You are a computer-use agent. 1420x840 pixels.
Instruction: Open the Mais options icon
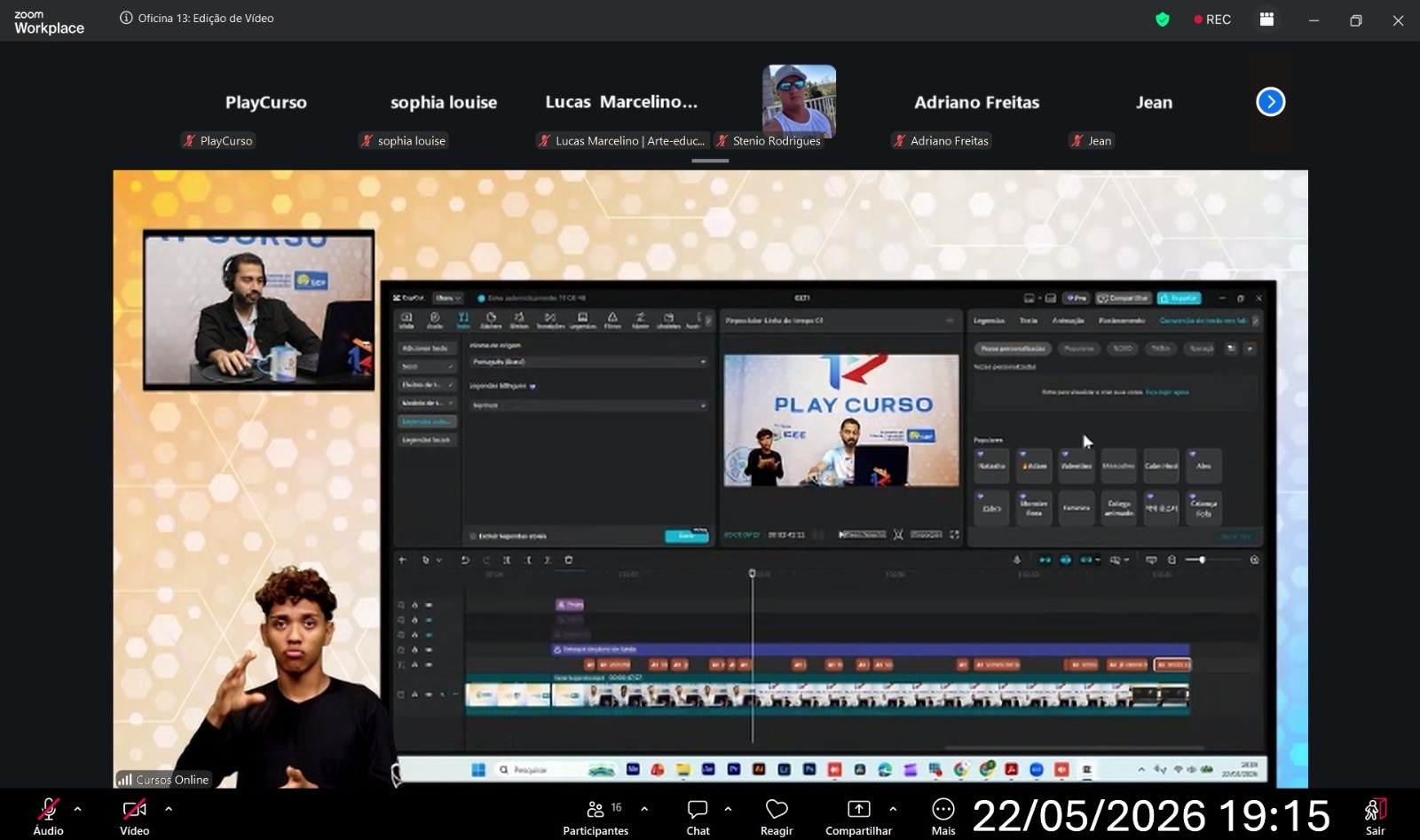[x=943, y=809]
